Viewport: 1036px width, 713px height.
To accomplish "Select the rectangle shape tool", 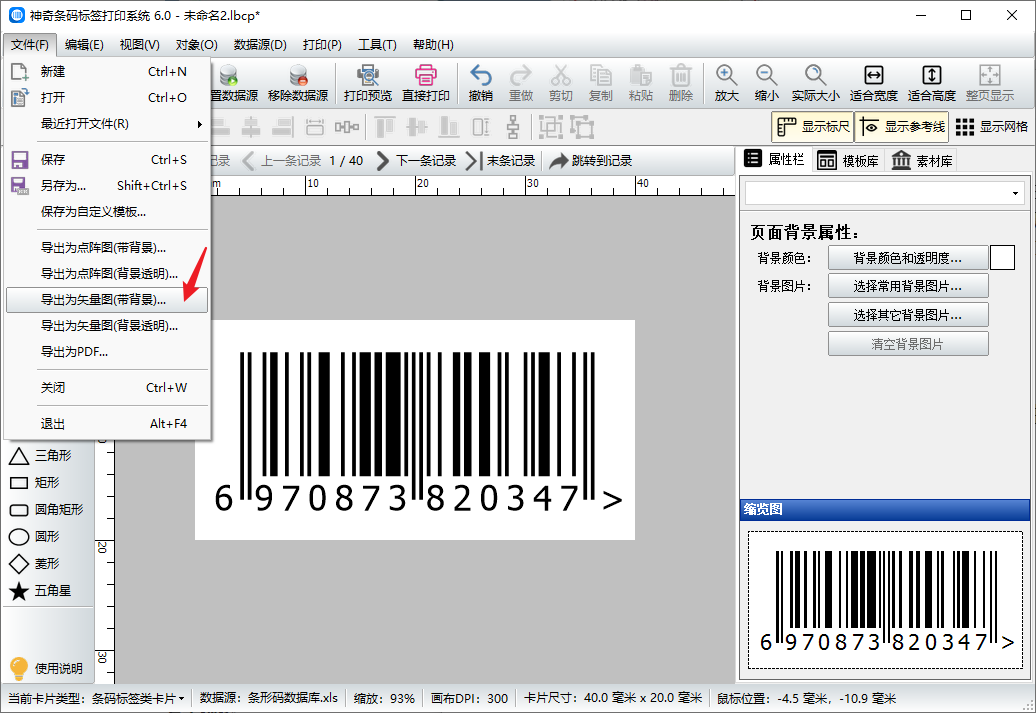I will pos(34,483).
